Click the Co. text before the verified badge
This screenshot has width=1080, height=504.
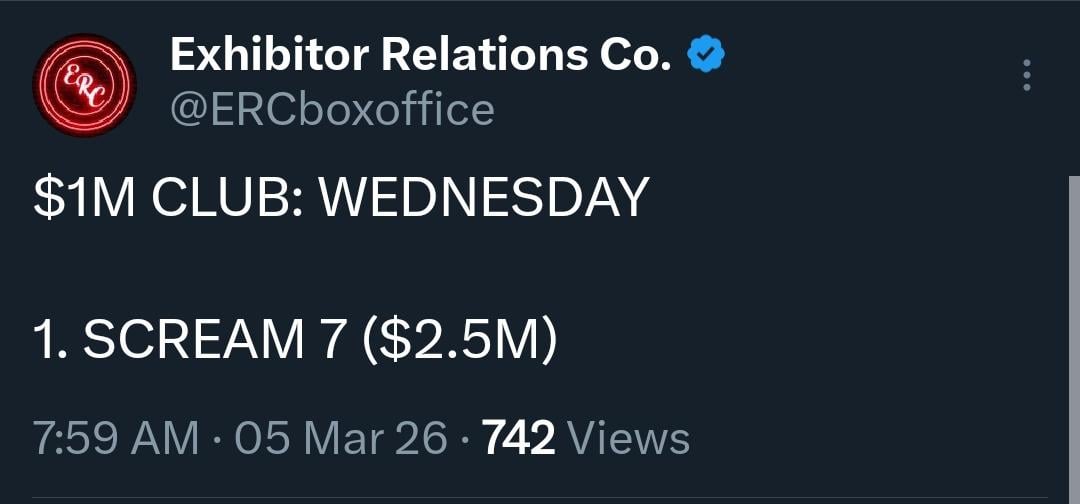coord(635,57)
